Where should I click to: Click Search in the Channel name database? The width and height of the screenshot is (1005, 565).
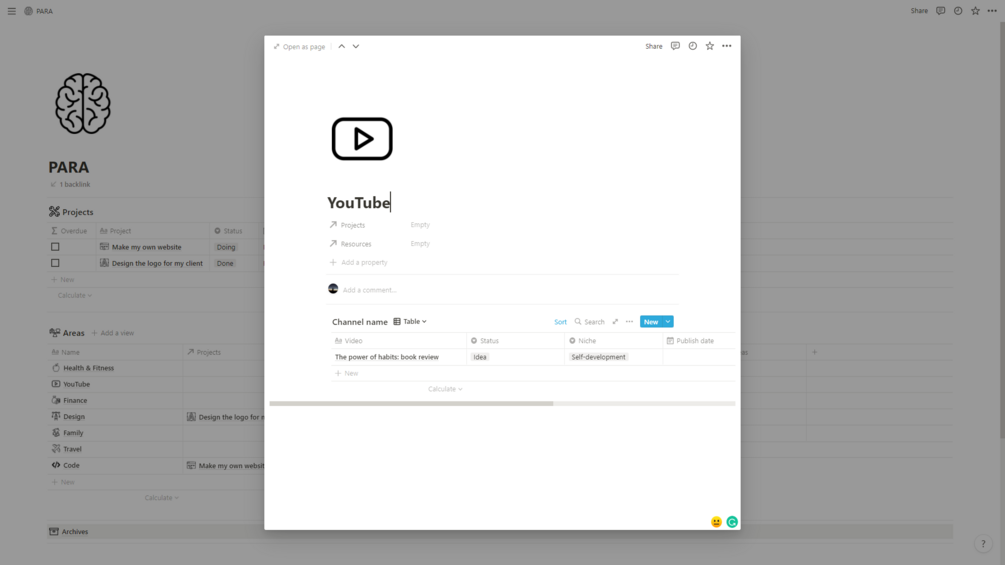coord(590,322)
